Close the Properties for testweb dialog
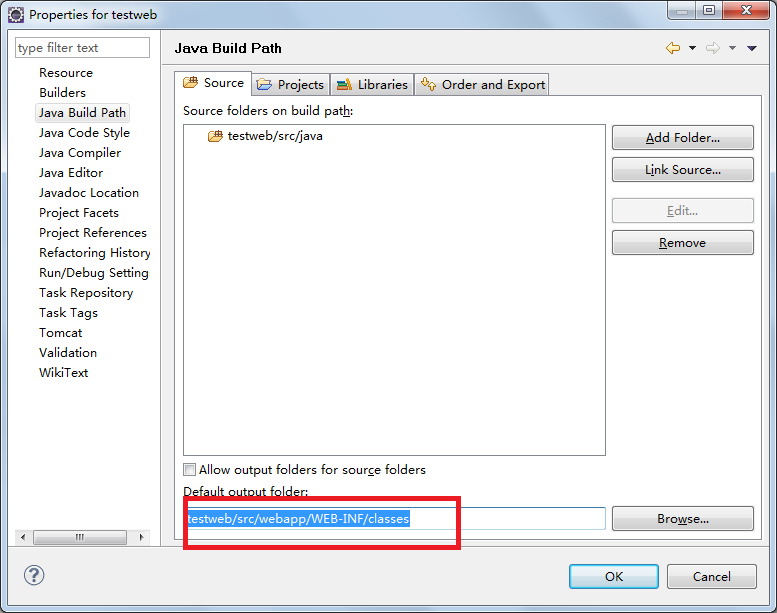The height and width of the screenshot is (613, 777). [x=746, y=10]
